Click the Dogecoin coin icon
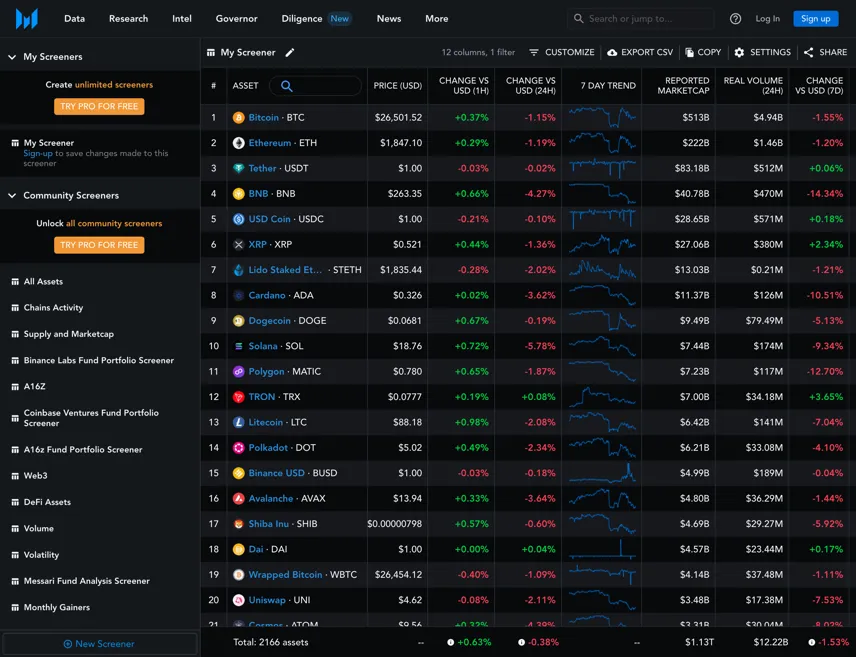 pyautogui.click(x=239, y=321)
